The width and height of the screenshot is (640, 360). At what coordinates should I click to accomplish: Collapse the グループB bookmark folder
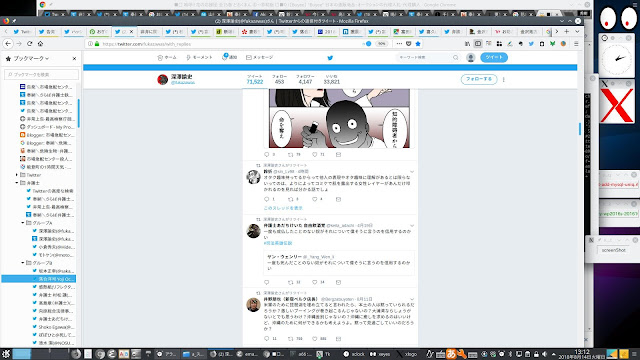pos(23,263)
